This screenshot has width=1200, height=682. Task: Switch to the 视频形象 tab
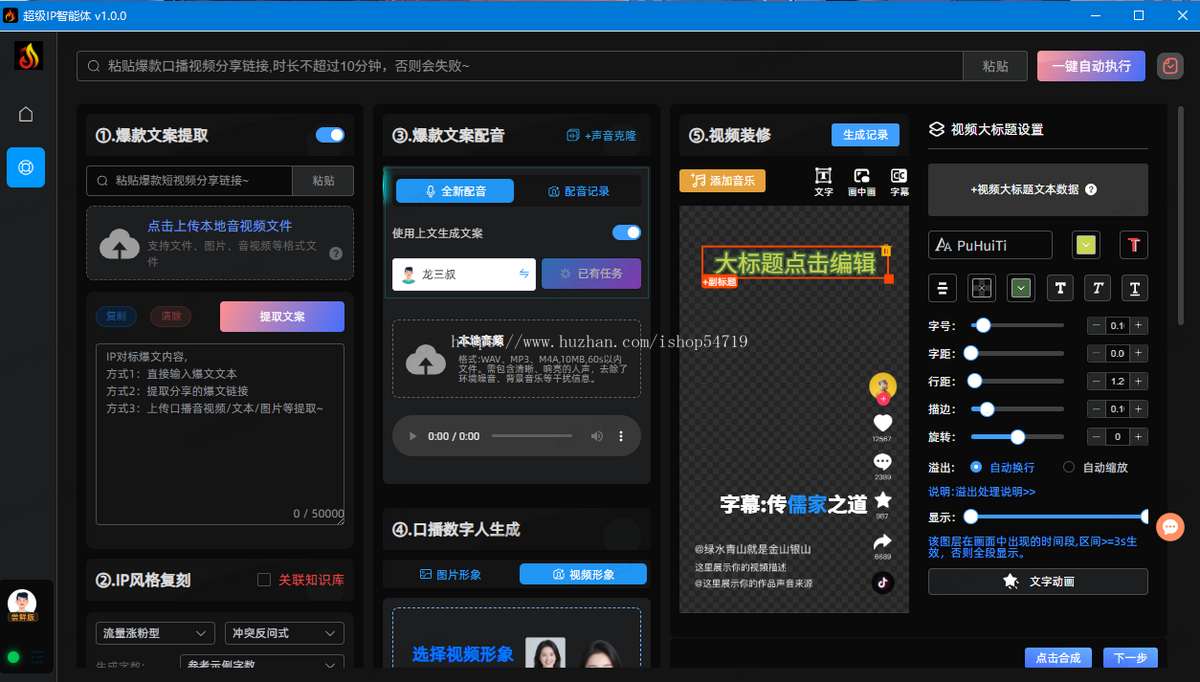coord(583,574)
